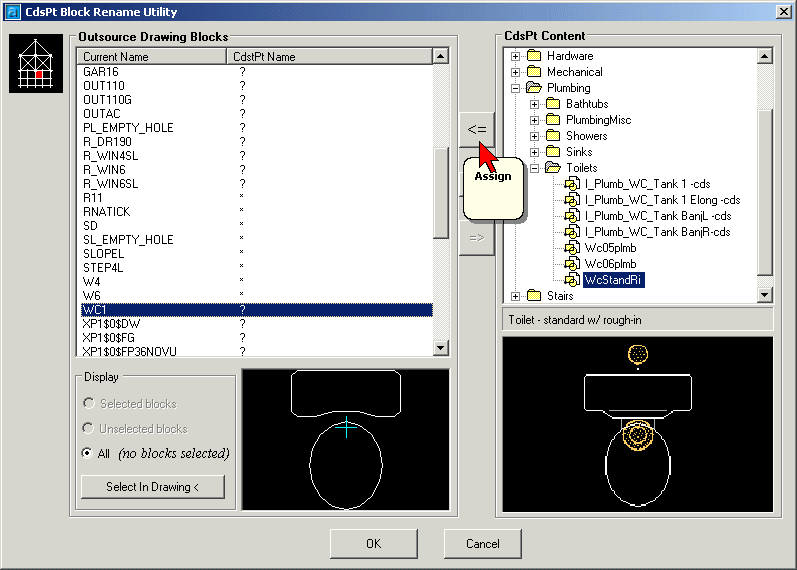
Task: Select the XP1$0$FG block row
Action: pyautogui.click(x=257, y=338)
